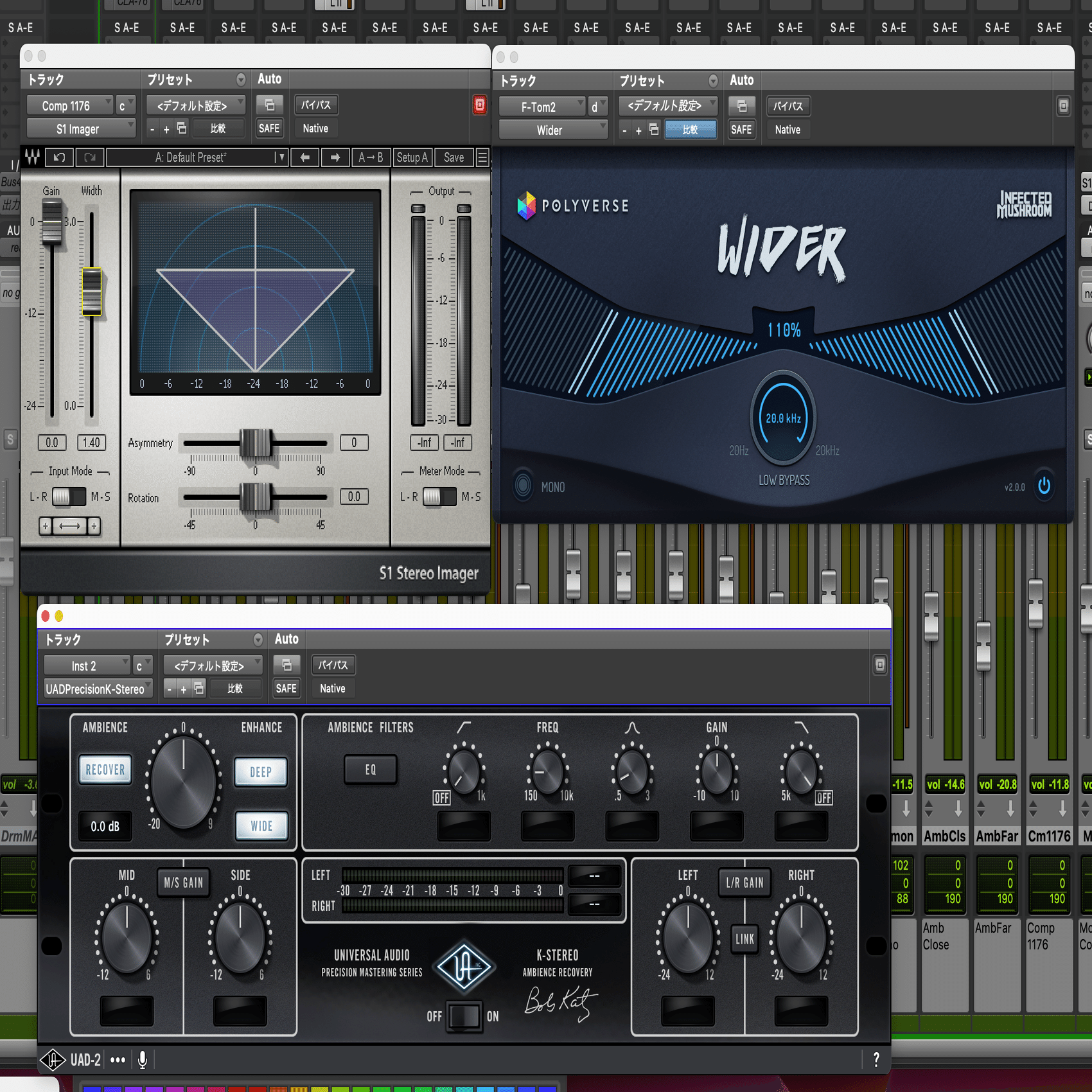Image resolution: width=1092 pixels, height=1092 pixels.
Task: Open the Waves Setup A menu
Action: (412, 157)
